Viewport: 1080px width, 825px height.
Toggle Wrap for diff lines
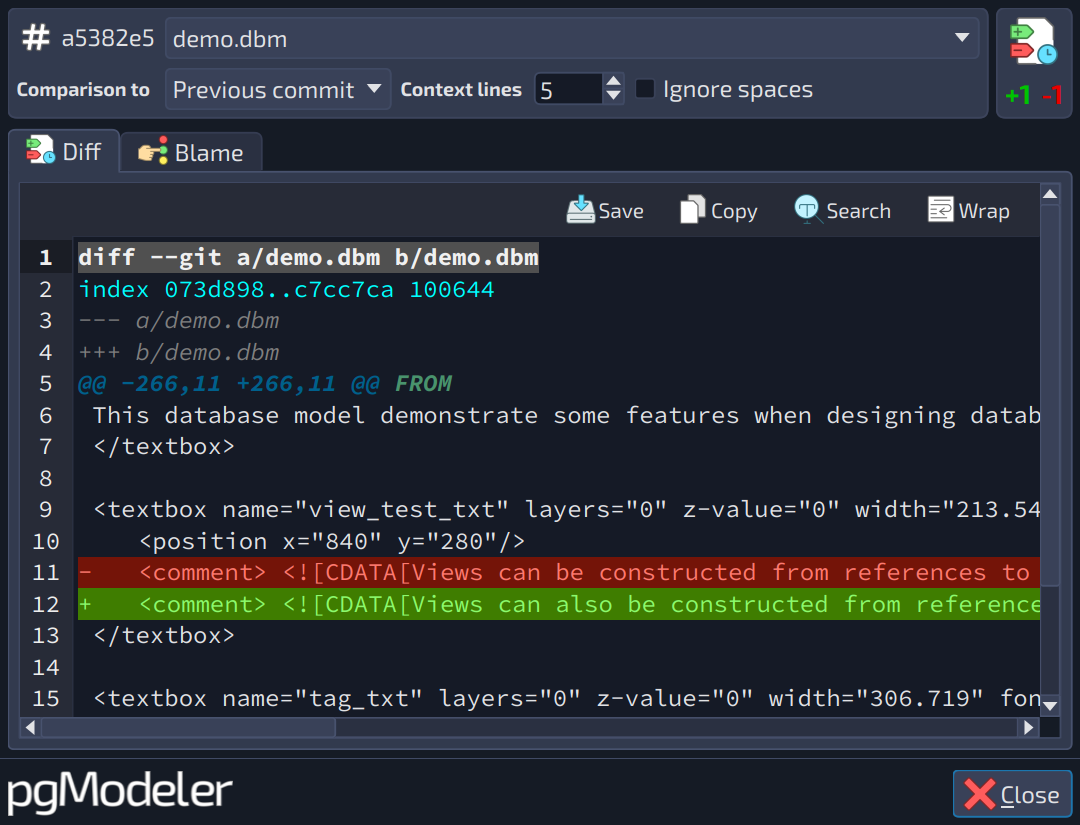pos(968,210)
